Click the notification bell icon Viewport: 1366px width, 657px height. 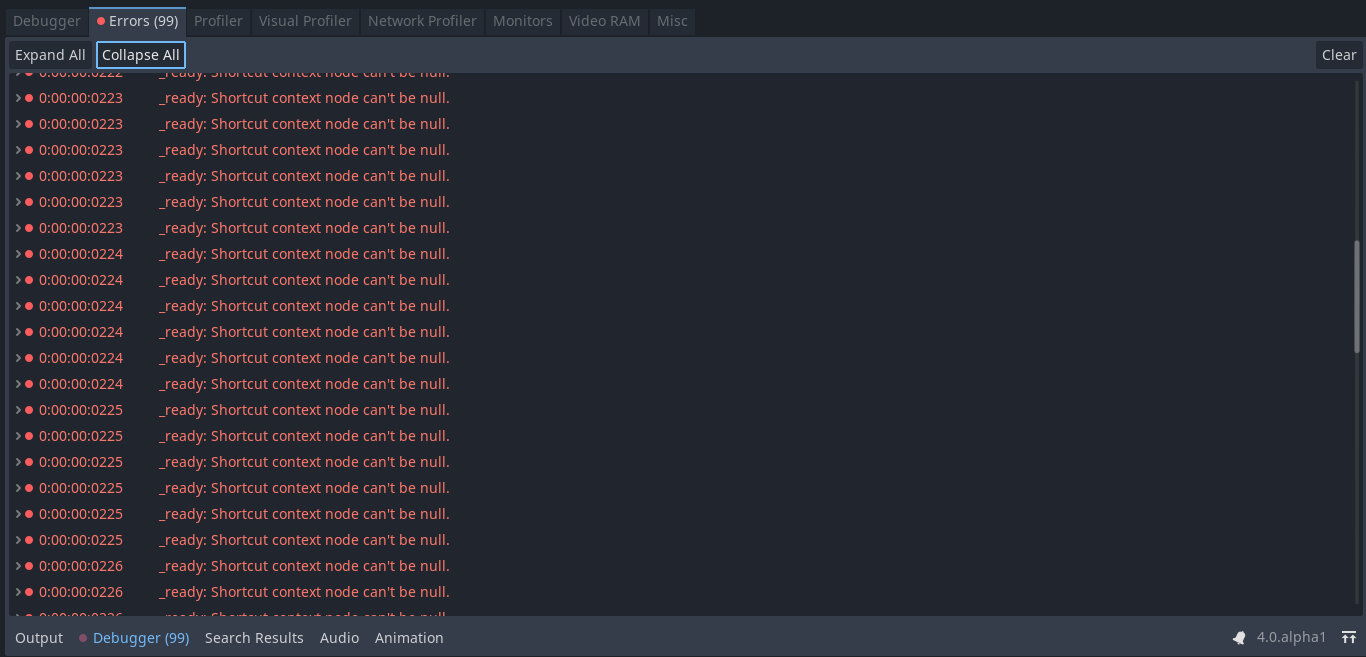(1239, 637)
